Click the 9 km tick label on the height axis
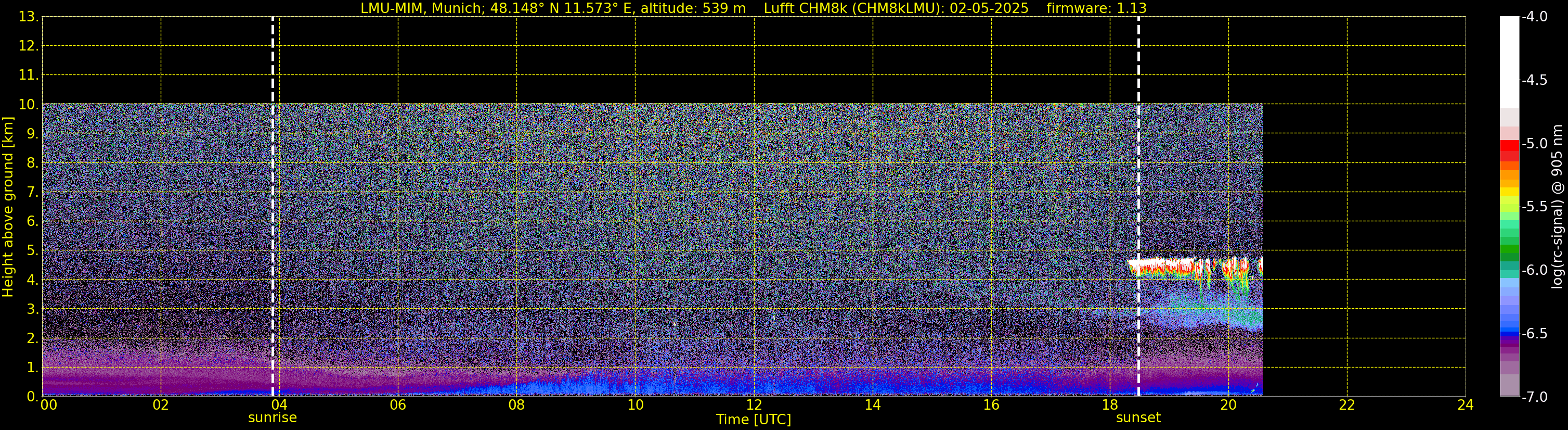This screenshot has width=1568, height=430. click(x=32, y=133)
